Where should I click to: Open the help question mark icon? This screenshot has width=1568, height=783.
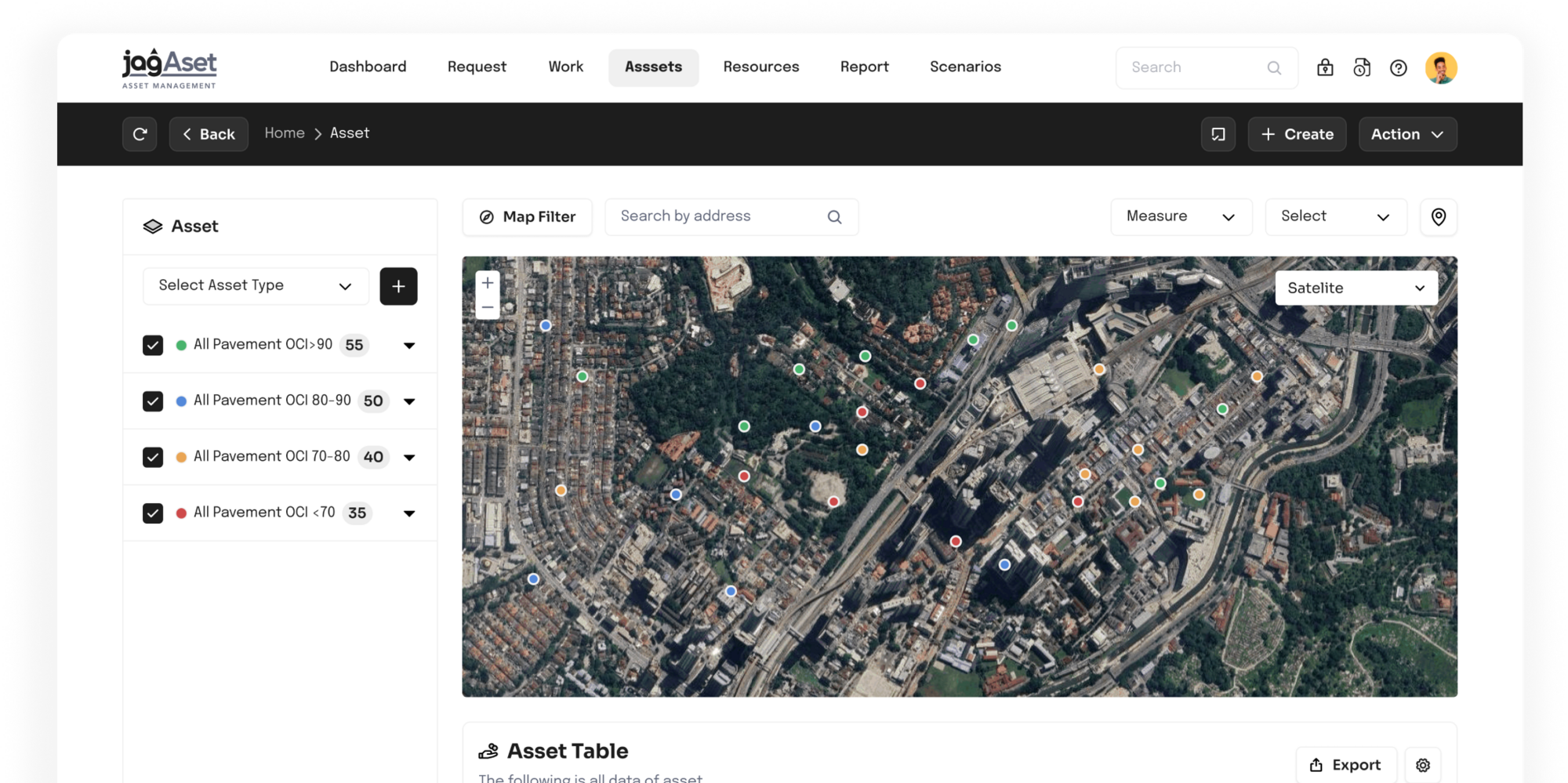[x=1398, y=68]
